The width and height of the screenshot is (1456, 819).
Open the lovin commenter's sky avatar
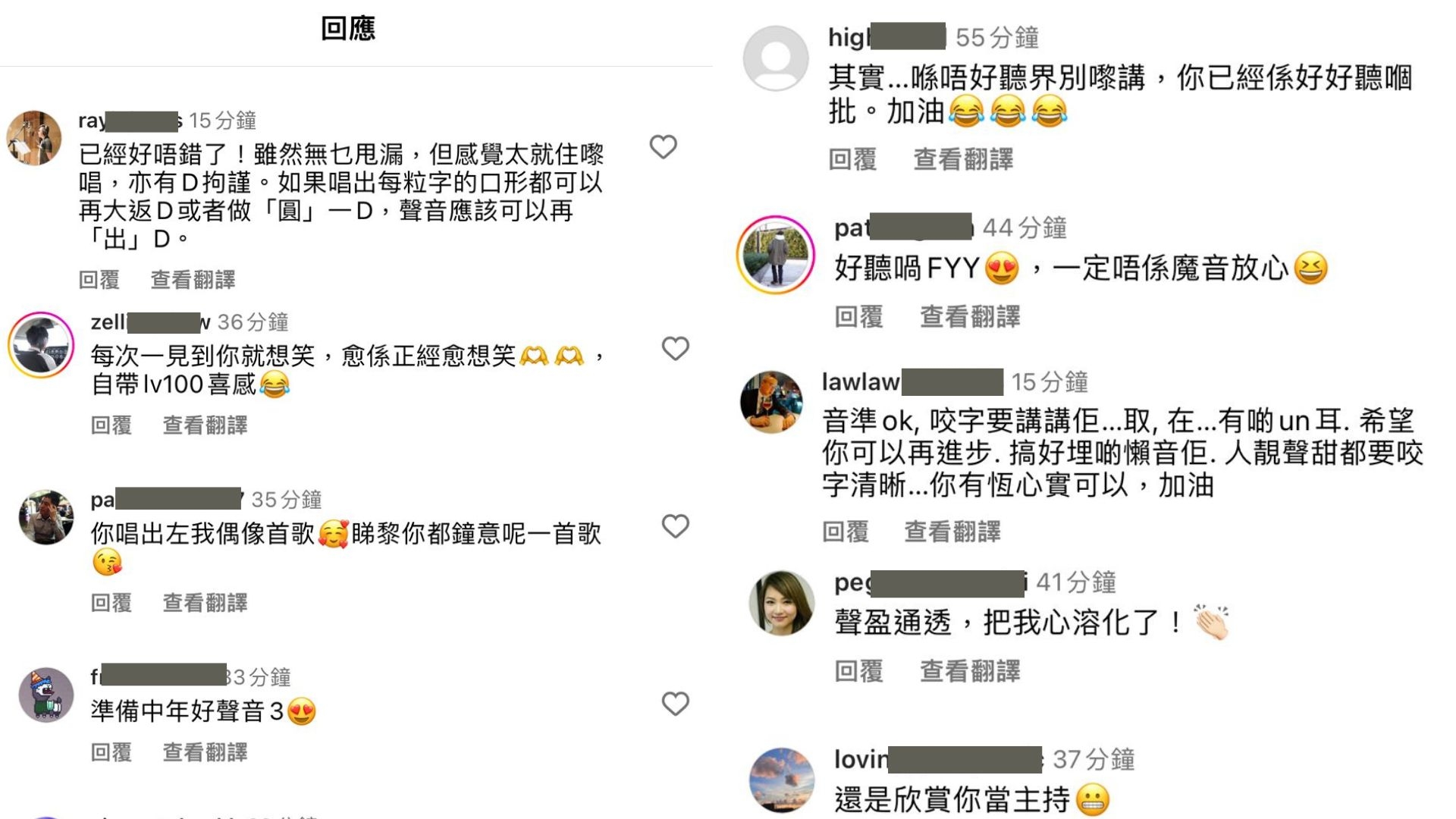[782, 780]
